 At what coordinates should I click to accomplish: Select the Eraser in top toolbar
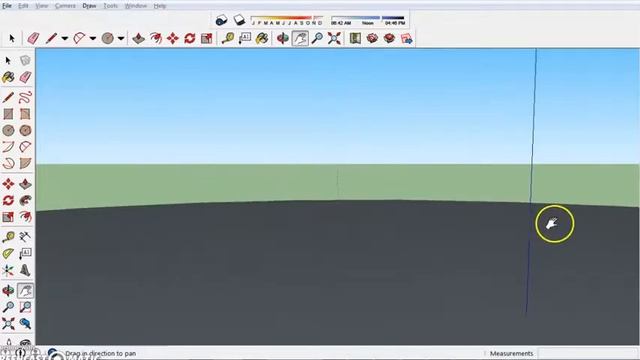(x=33, y=38)
